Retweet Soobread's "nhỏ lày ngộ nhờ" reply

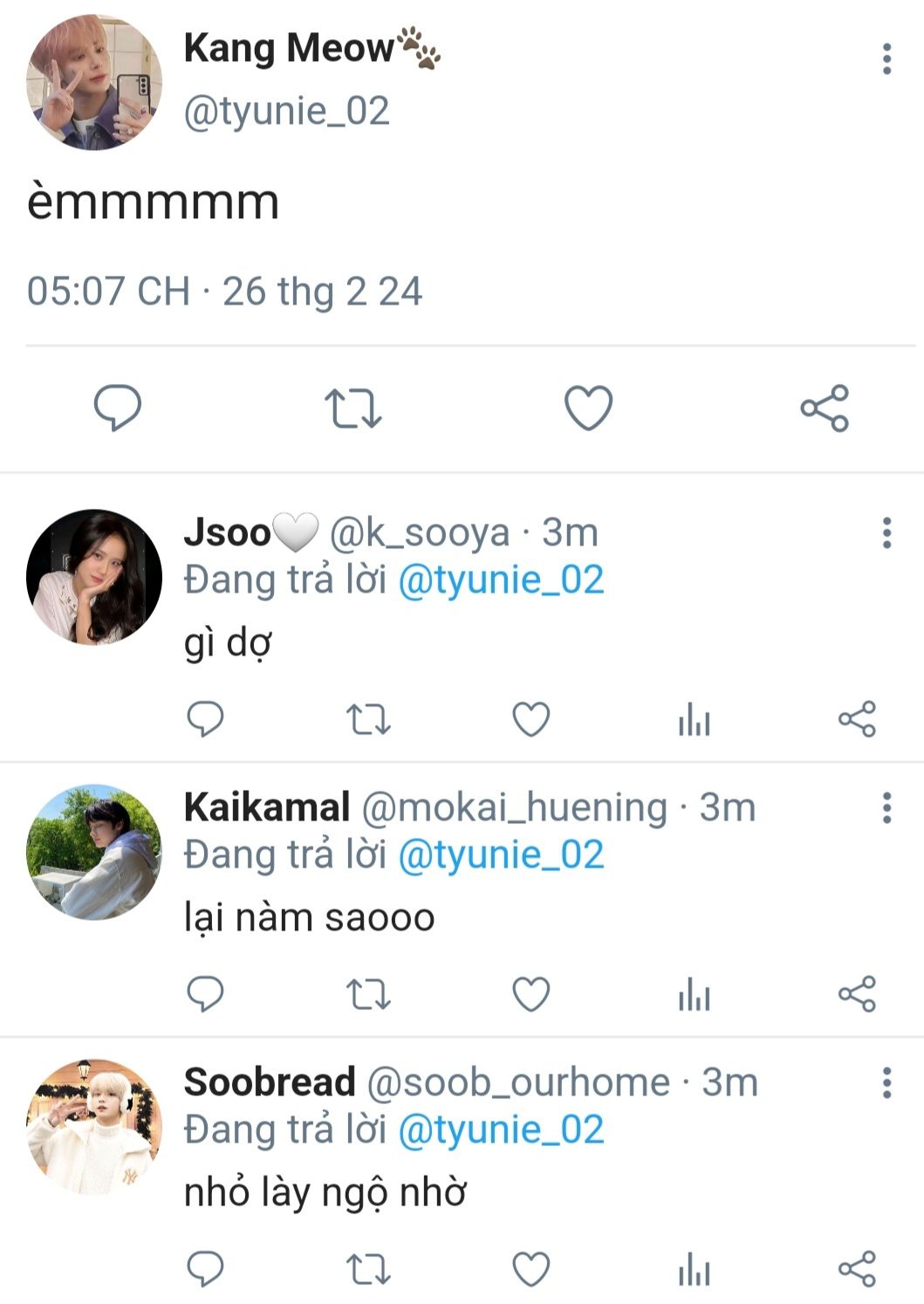[368, 1270]
